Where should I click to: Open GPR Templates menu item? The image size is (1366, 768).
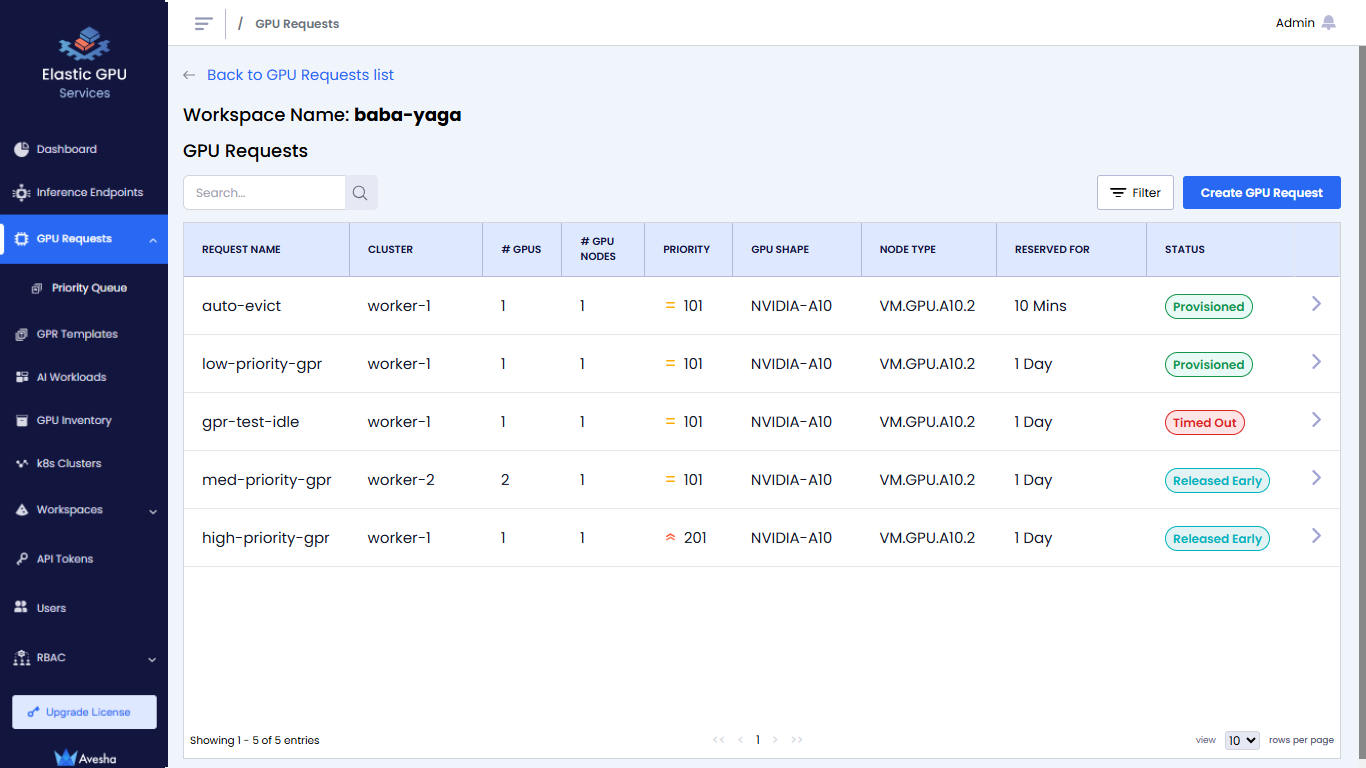point(76,334)
